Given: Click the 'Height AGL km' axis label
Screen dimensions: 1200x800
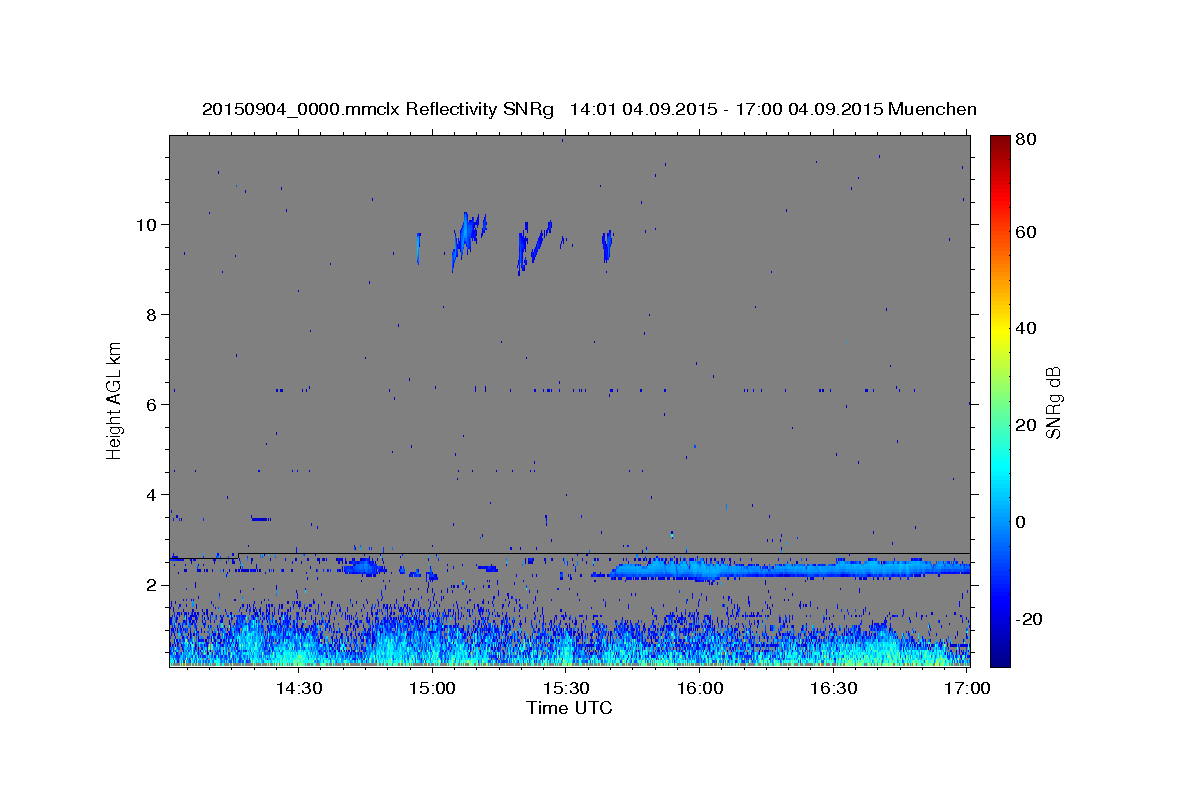Looking at the screenshot, I should 115,400.
